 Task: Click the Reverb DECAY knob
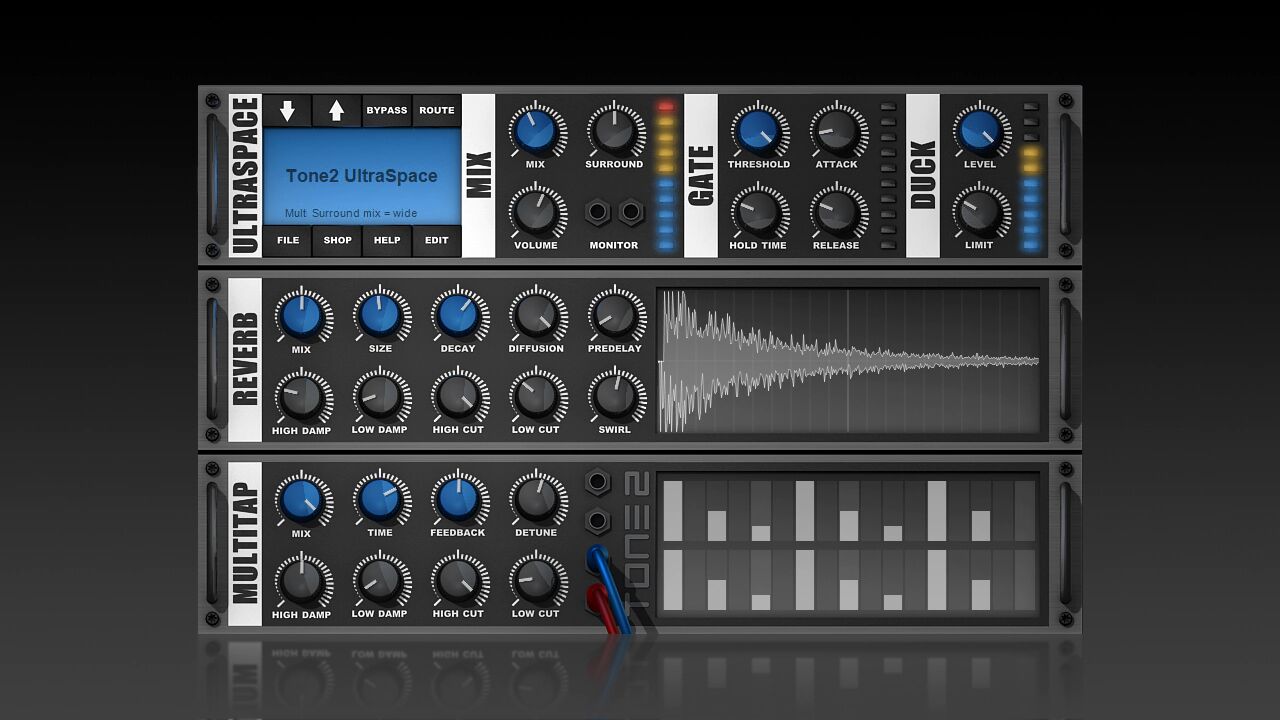coord(458,315)
